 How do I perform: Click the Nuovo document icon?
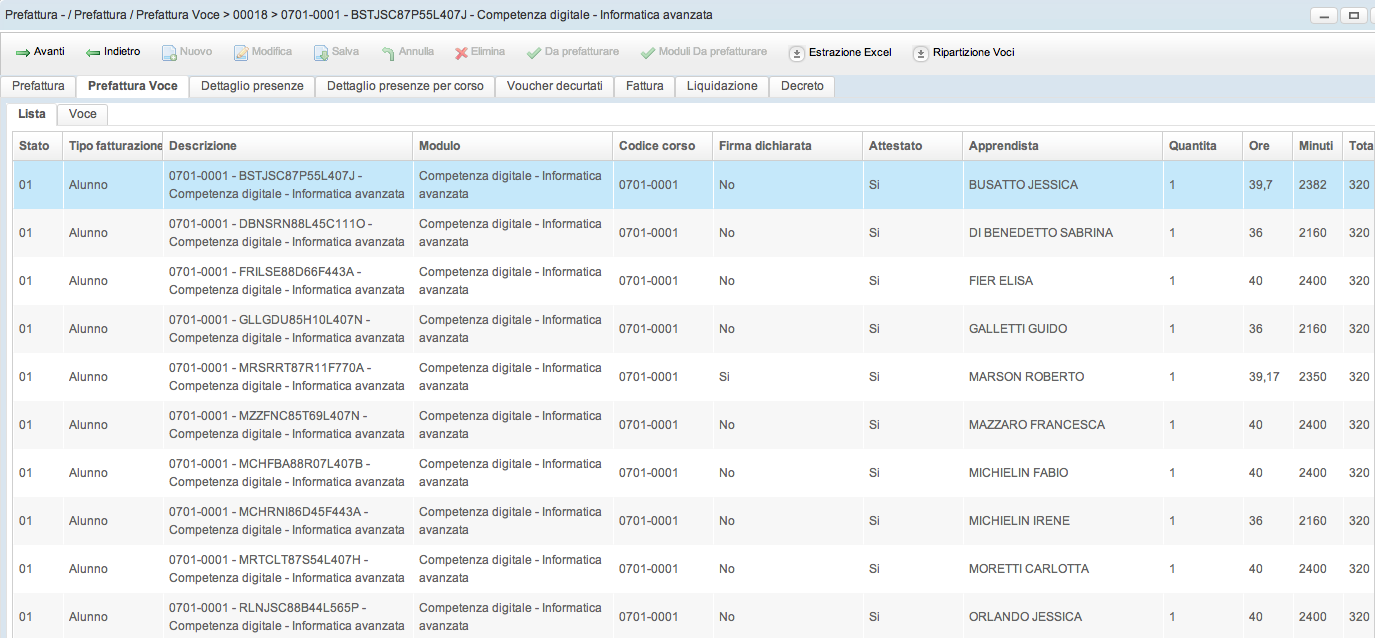coord(169,52)
